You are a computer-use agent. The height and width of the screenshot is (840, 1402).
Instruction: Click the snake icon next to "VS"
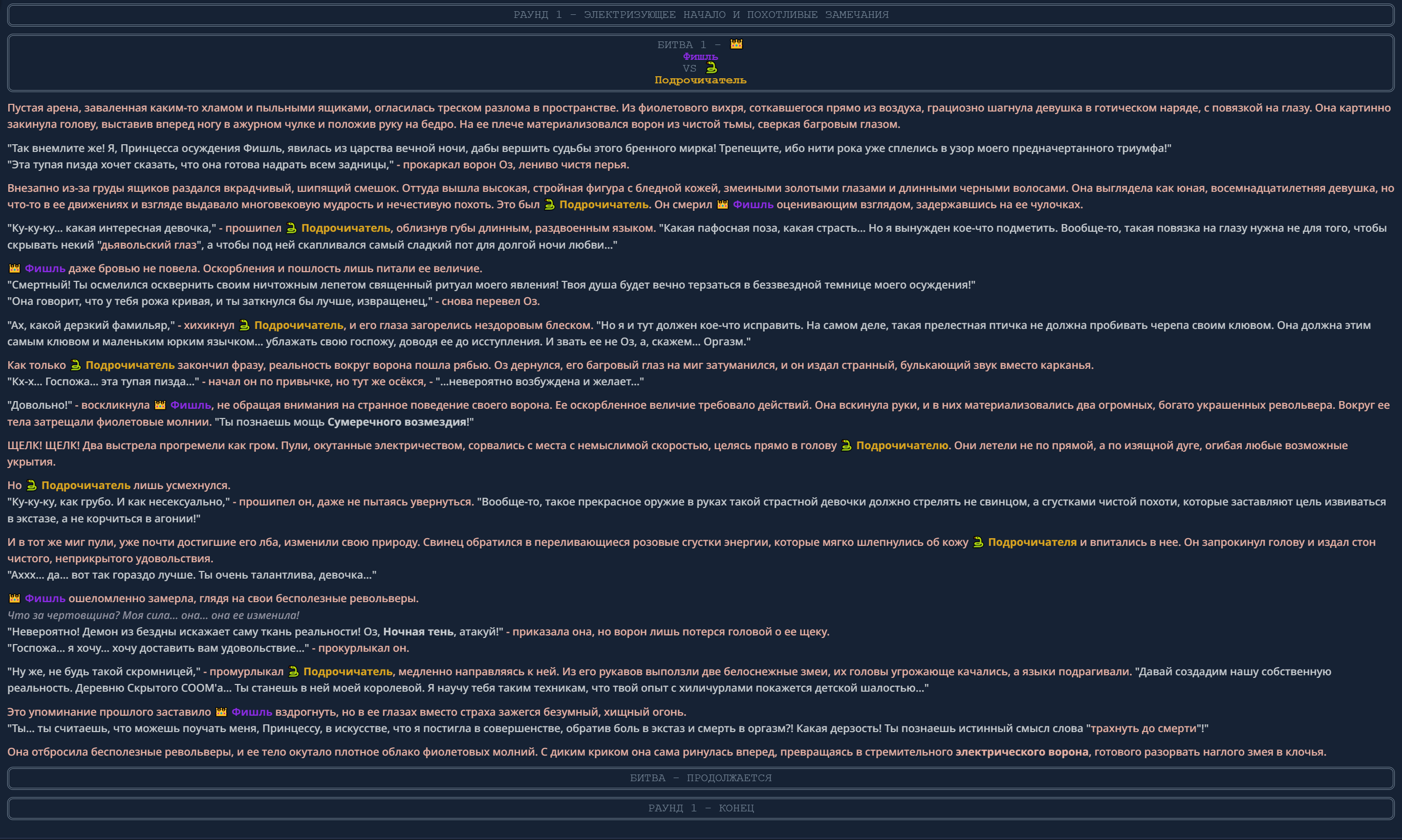(712, 68)
